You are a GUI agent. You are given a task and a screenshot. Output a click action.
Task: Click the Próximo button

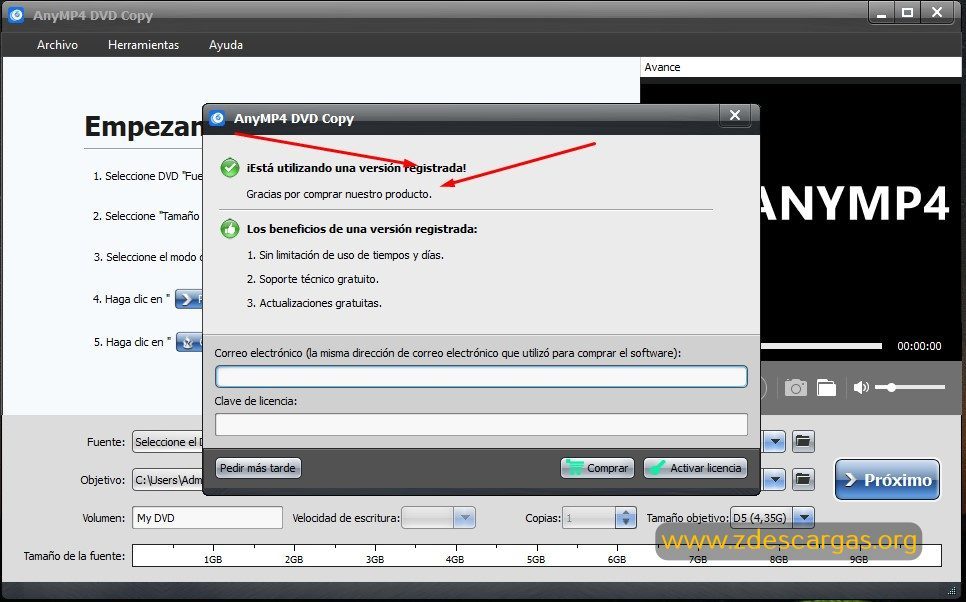pos(887,479)
